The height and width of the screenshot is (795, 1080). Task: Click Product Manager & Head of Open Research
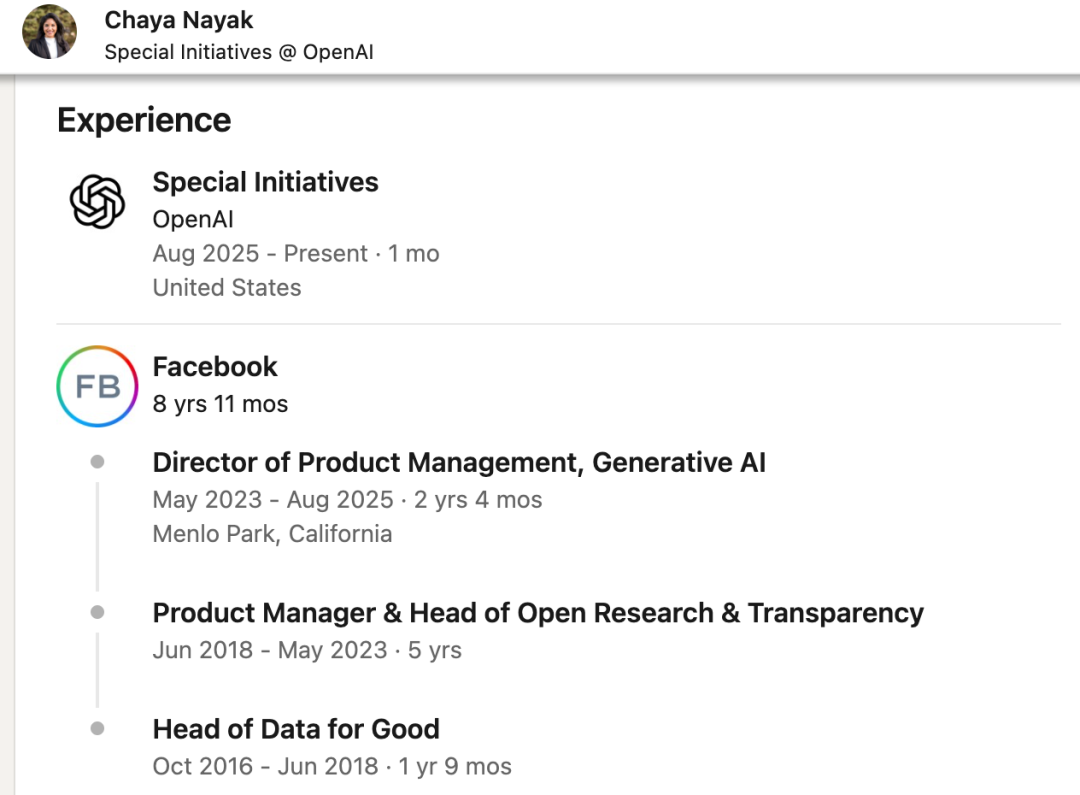[538, 613]
